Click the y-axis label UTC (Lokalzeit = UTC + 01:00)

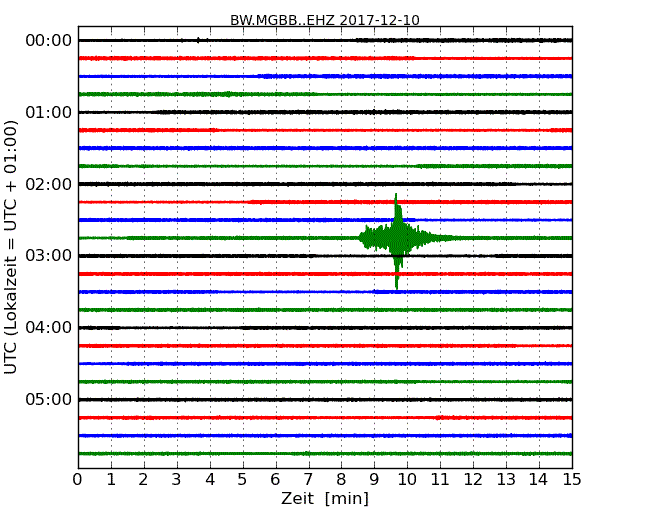point(11,247)
